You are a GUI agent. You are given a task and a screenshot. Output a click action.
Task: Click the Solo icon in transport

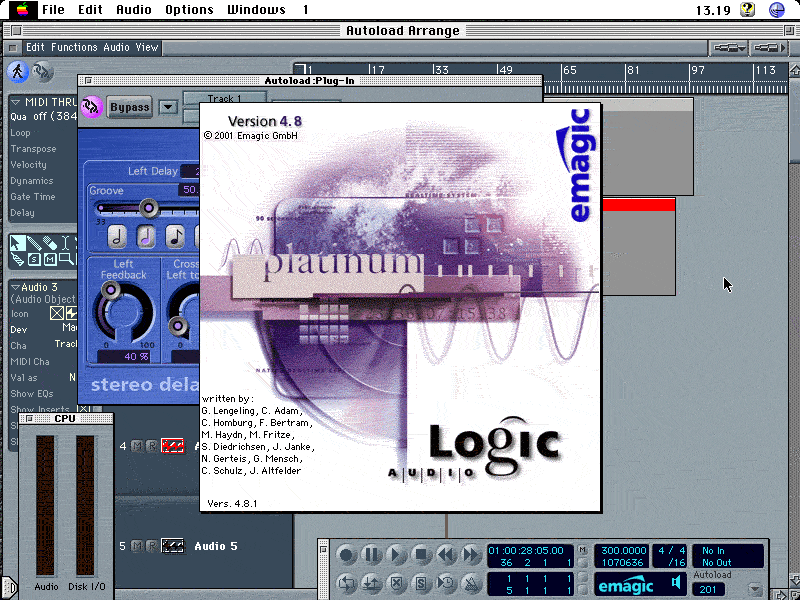pyautogui.click(x=422, y=583)
